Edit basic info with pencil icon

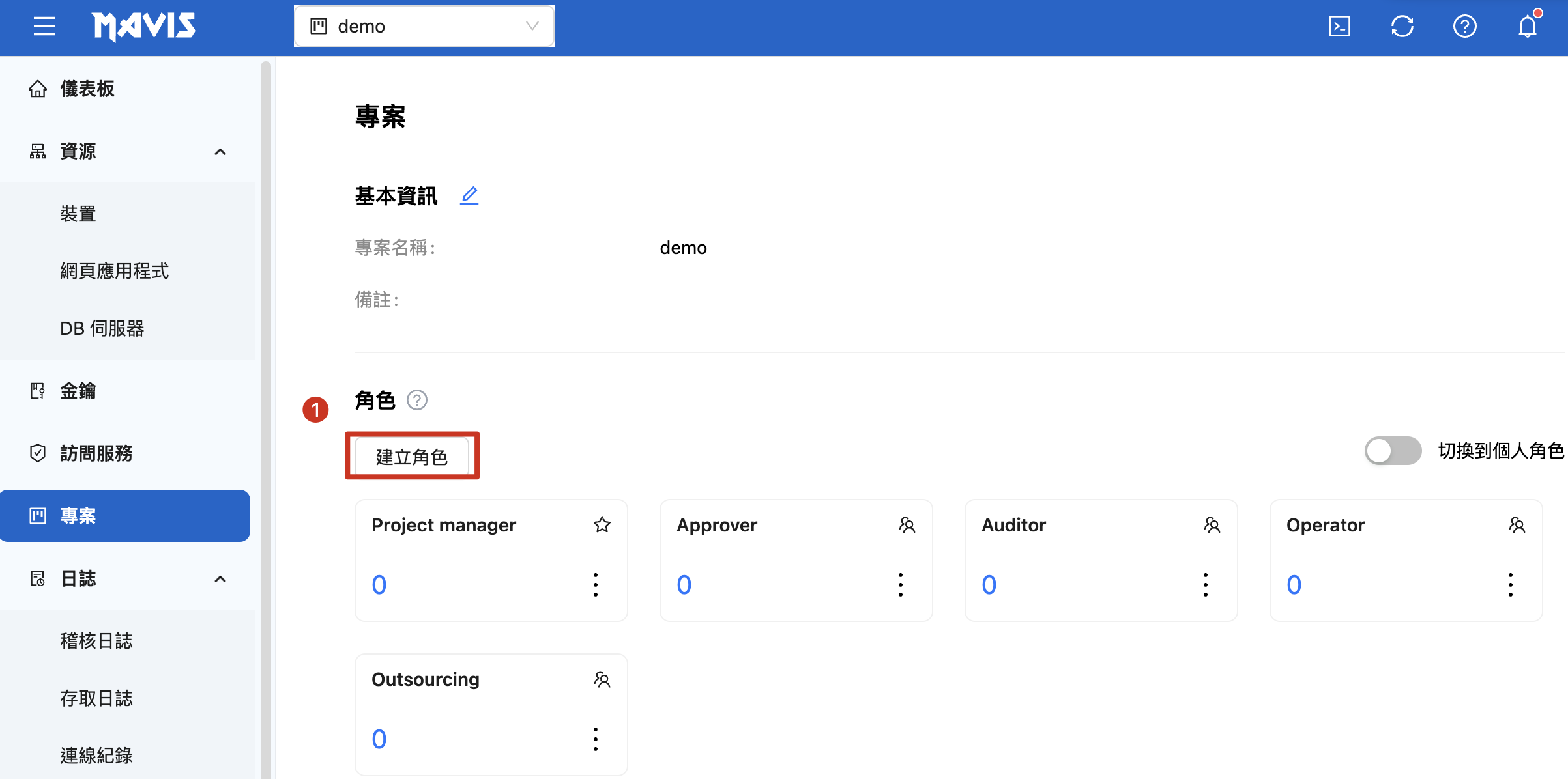tap(469, 195)
